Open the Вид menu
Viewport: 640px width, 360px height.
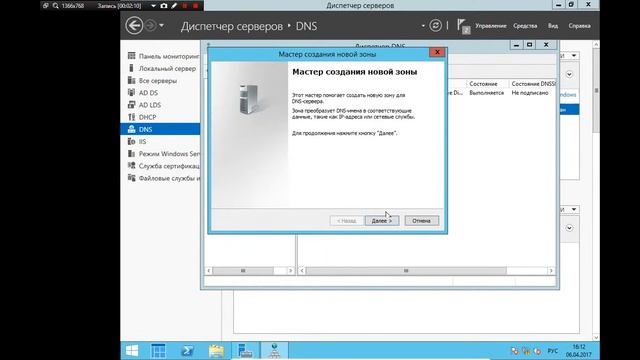coord(553,26)
